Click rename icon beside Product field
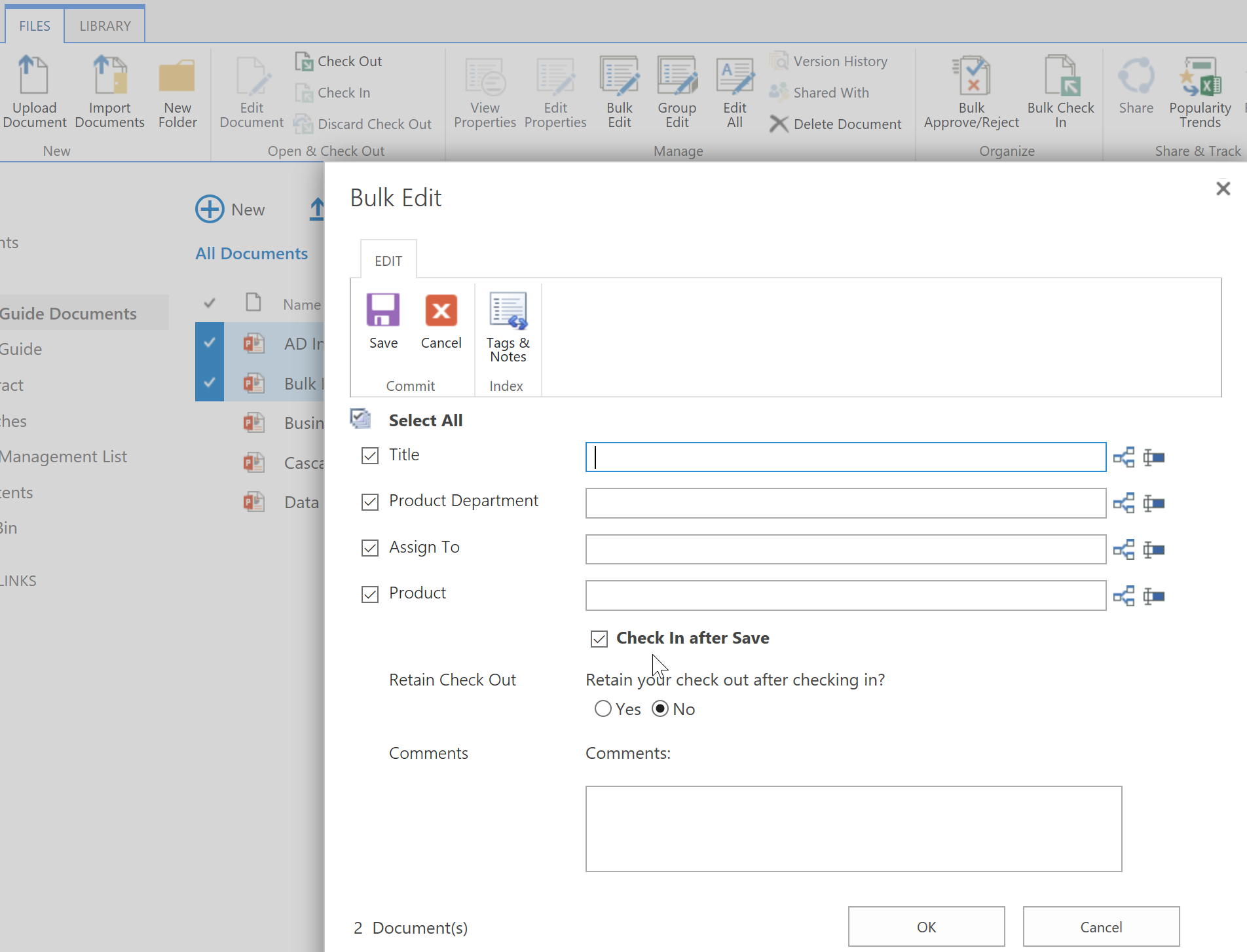This screenshot has width=1247, height=952. 1154,596
